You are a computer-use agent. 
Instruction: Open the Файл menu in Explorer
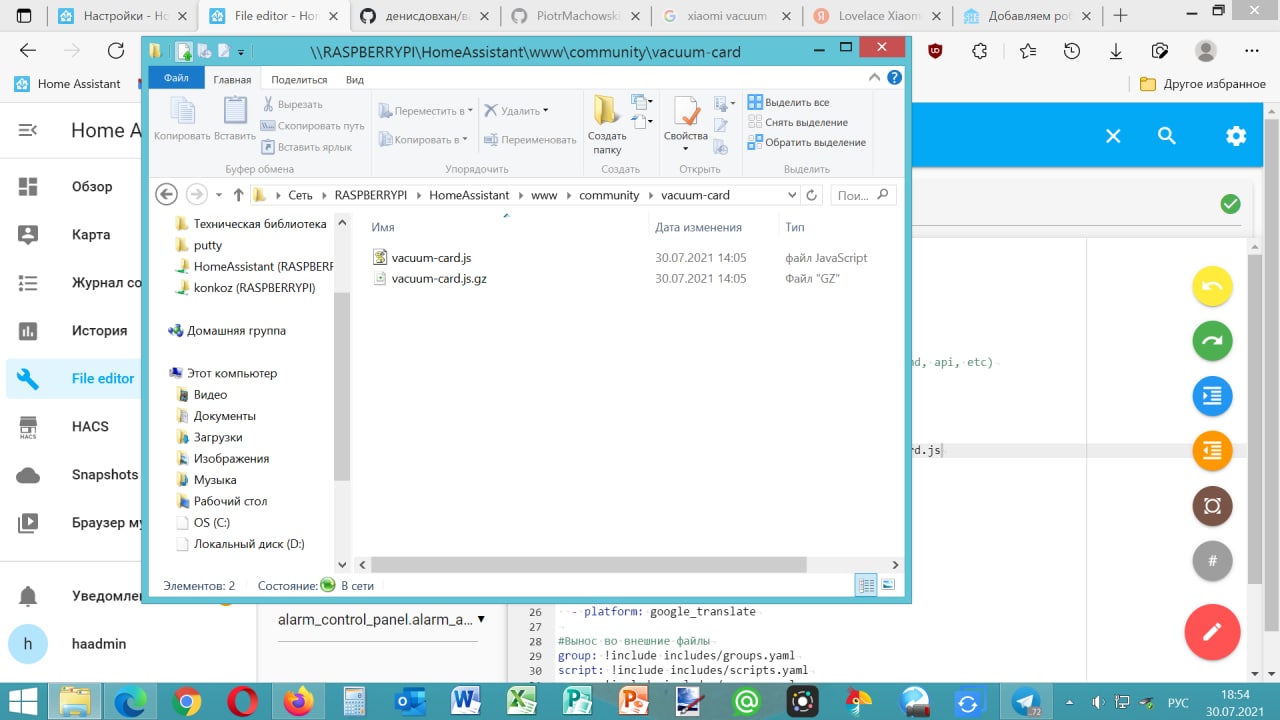click(x=176, y=79)
